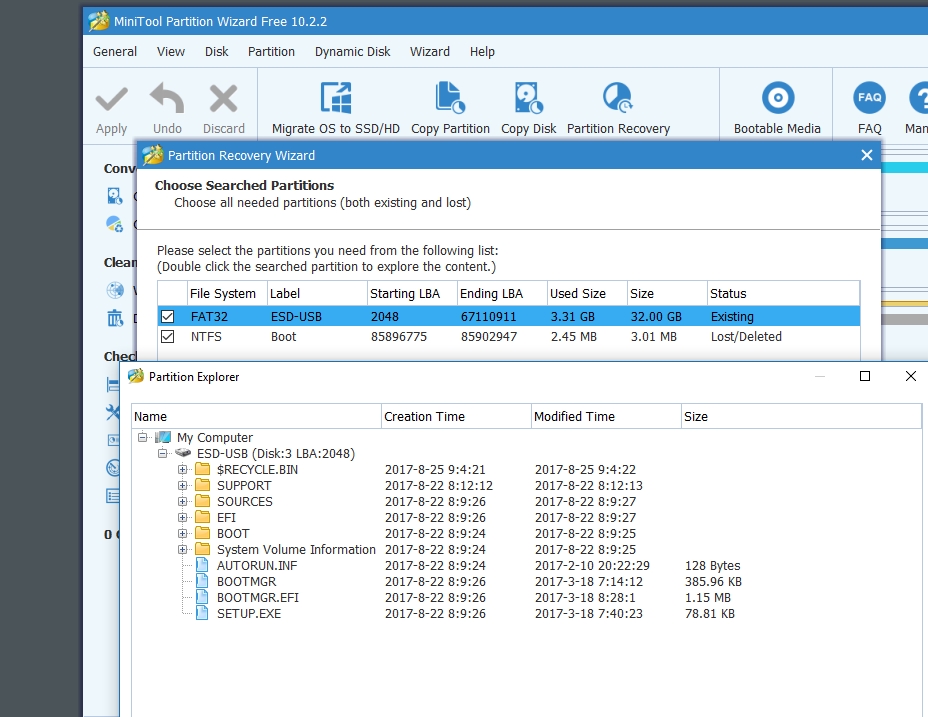Image resolution: width=928 pixels, height=717 pixels.
Task: Click the 385.96 KB size value
Action: pos(713,581)
